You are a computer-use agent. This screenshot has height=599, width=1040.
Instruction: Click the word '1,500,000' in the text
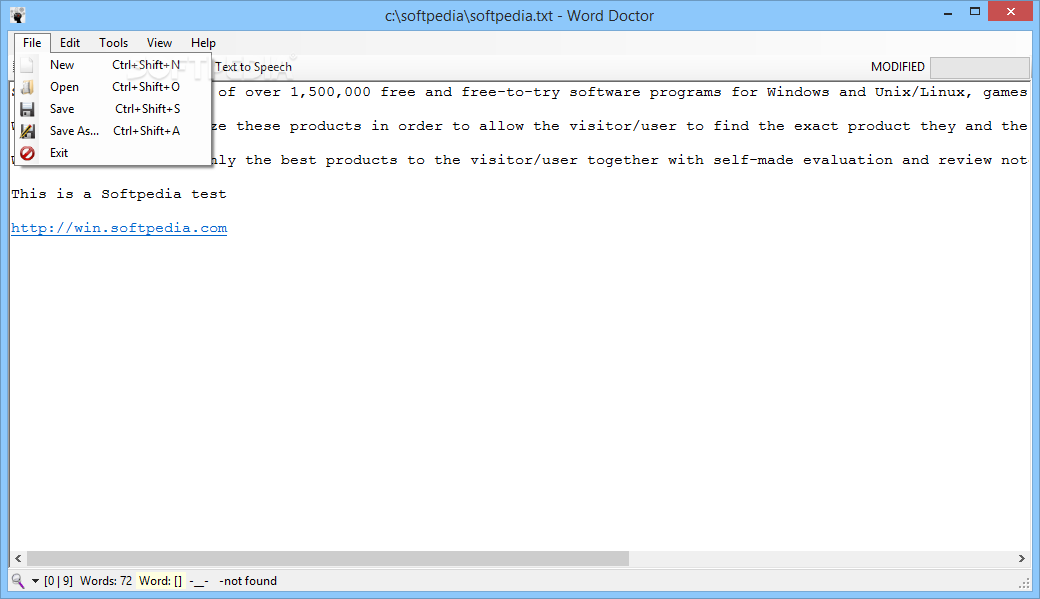tap(330, 92)
